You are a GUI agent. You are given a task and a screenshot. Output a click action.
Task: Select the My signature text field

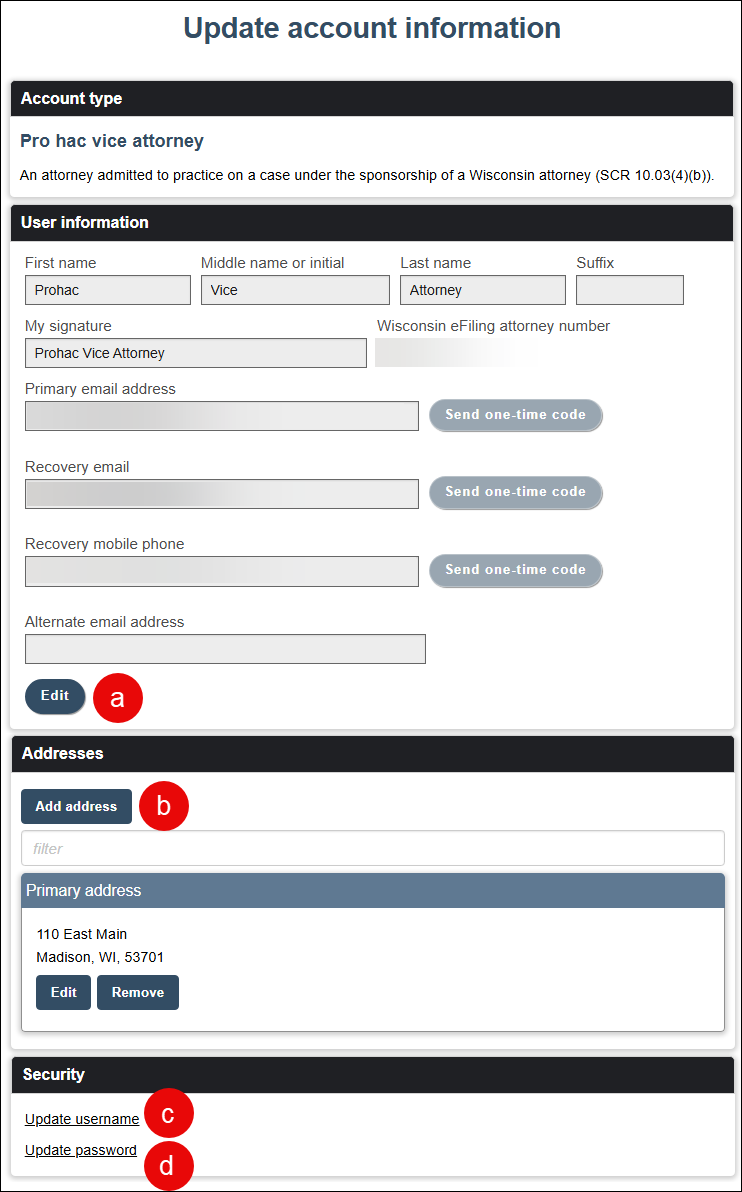(x=195, y=352)
